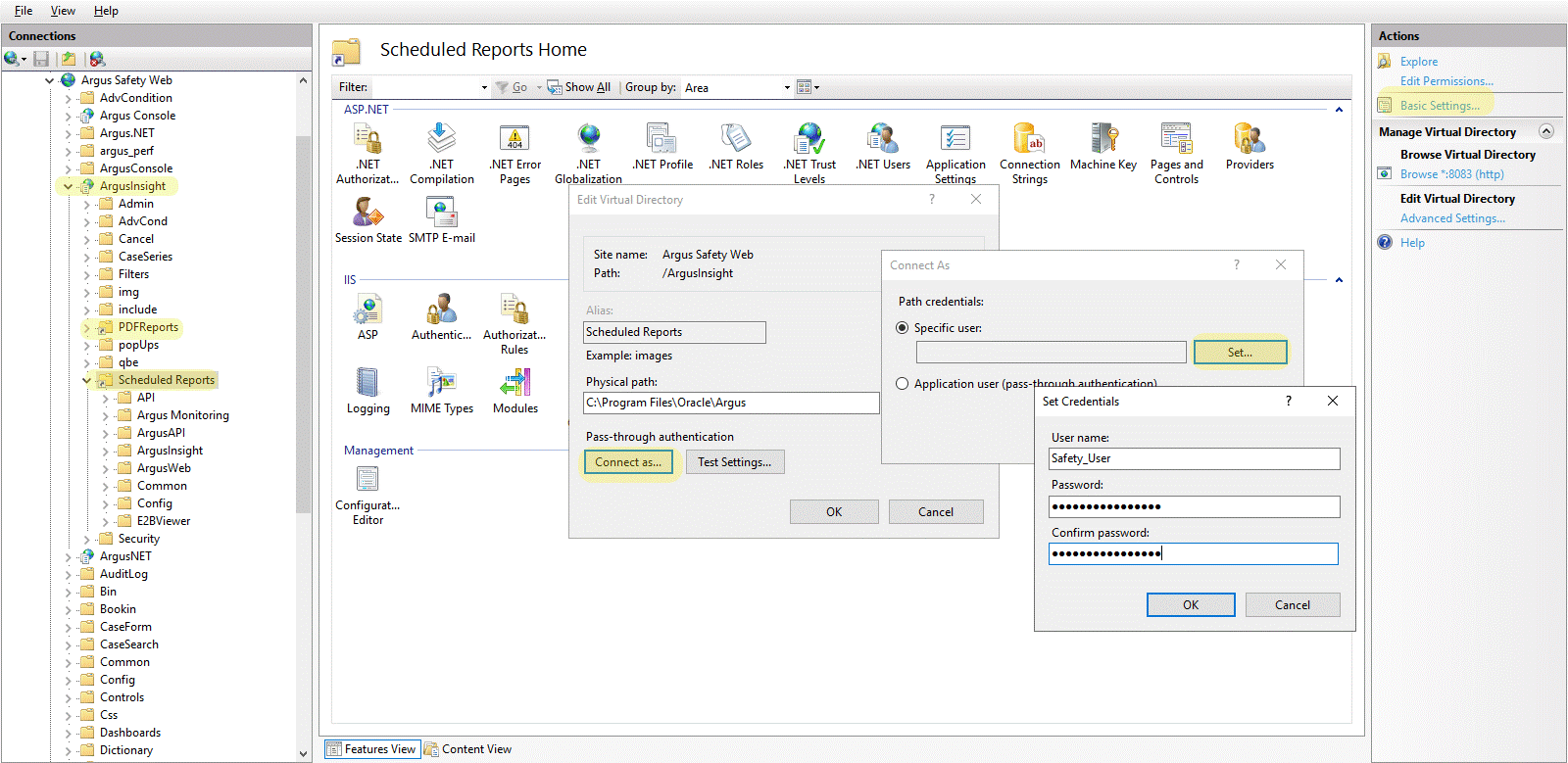Click the Password field in Set Credentials
Screen dimensions: 1568x763
pos(1194,506)
